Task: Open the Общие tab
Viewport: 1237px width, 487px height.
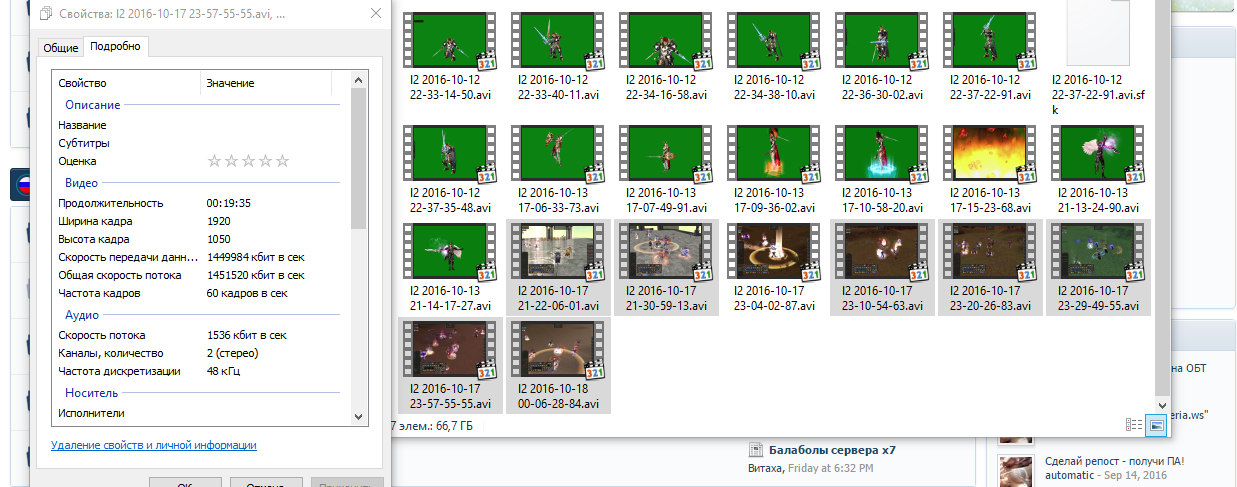Action: click(60, 48)
